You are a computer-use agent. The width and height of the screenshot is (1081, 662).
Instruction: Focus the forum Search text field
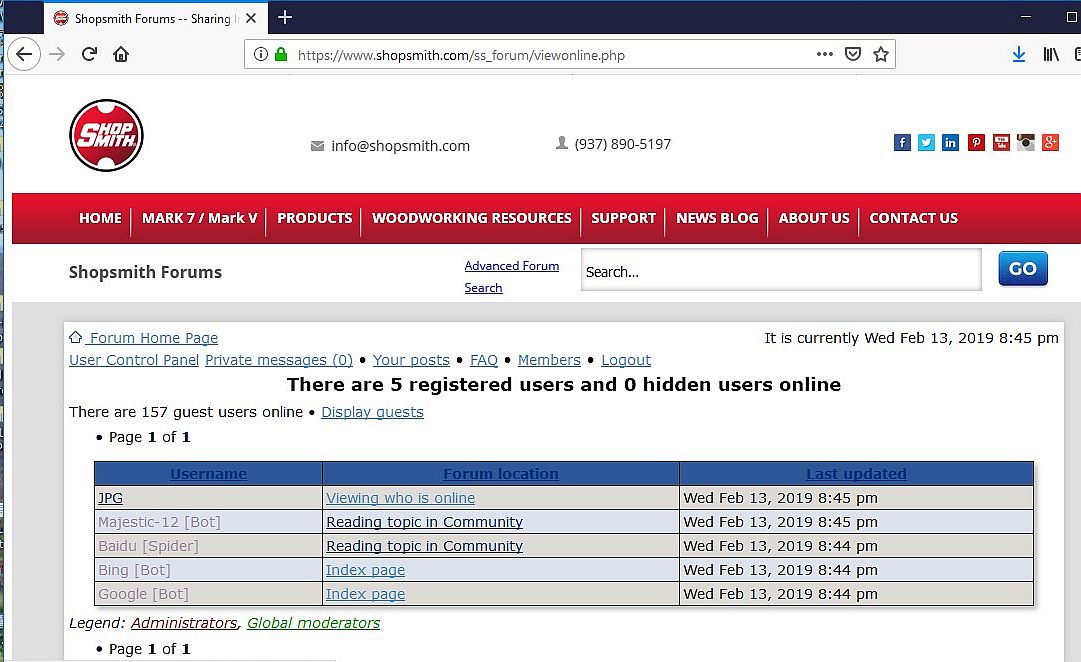[x=781, y=270]
